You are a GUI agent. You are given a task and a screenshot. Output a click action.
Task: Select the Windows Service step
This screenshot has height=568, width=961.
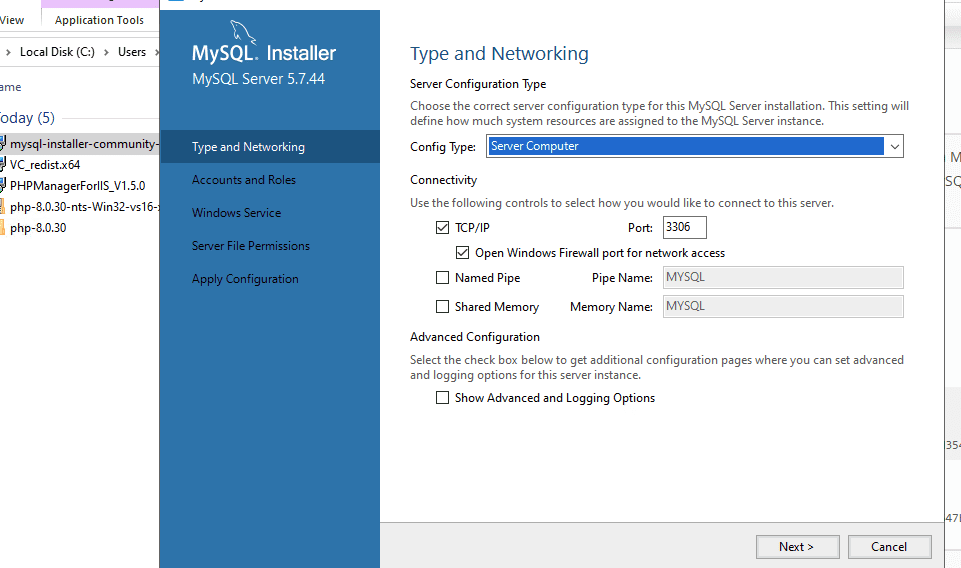236,213
